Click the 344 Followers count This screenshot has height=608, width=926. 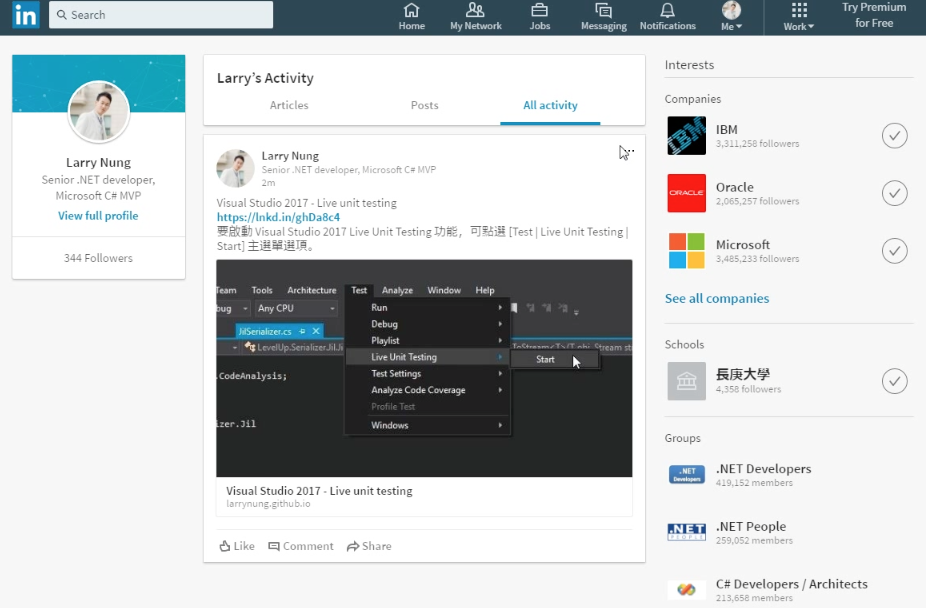tap(98, 258)
